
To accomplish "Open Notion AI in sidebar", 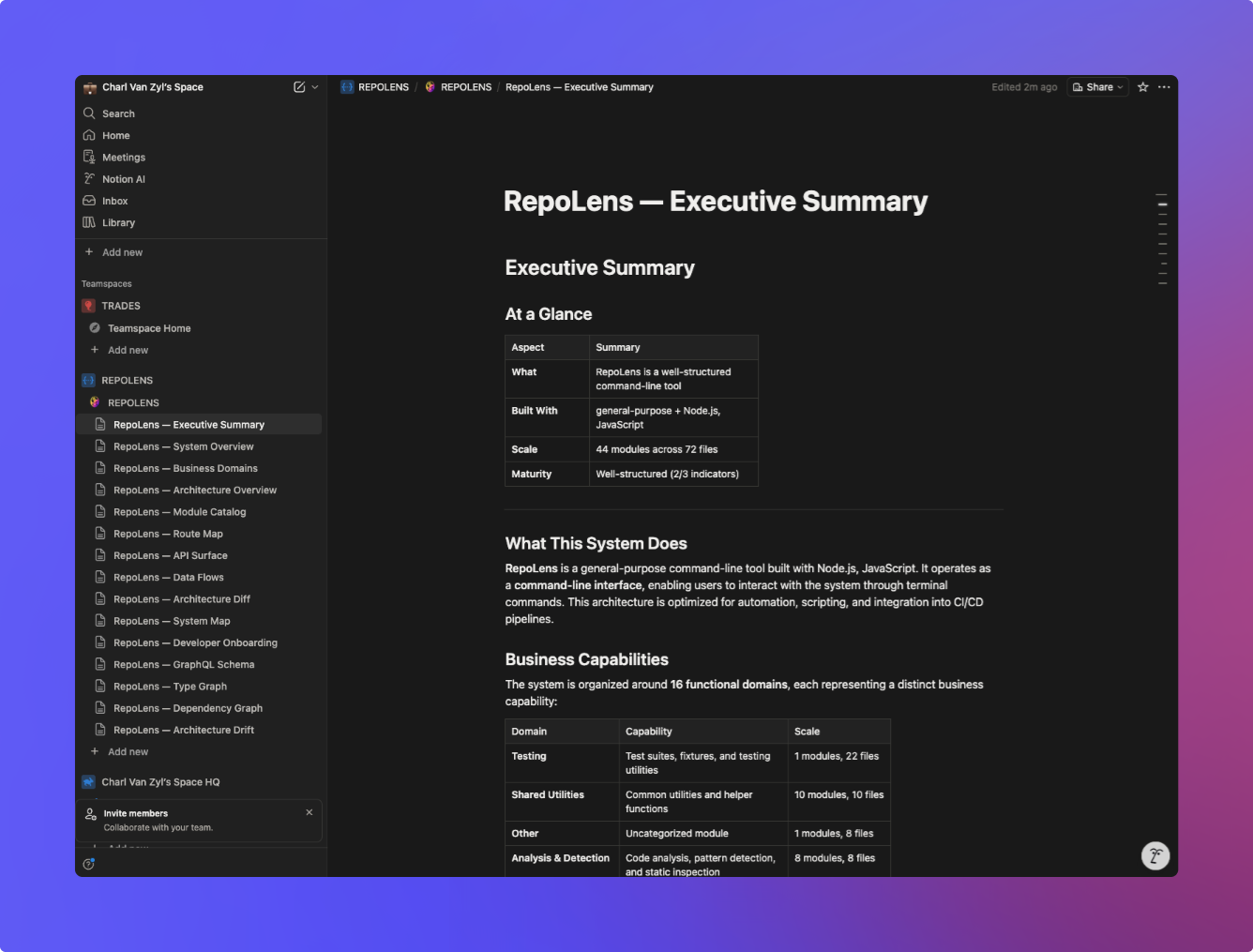I will [x=201, y=179].
